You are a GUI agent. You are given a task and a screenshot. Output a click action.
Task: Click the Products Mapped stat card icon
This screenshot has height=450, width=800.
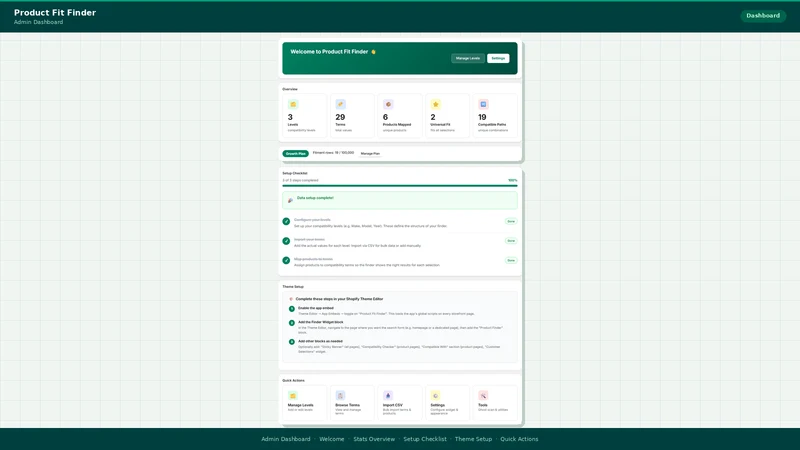coord(388,105)
